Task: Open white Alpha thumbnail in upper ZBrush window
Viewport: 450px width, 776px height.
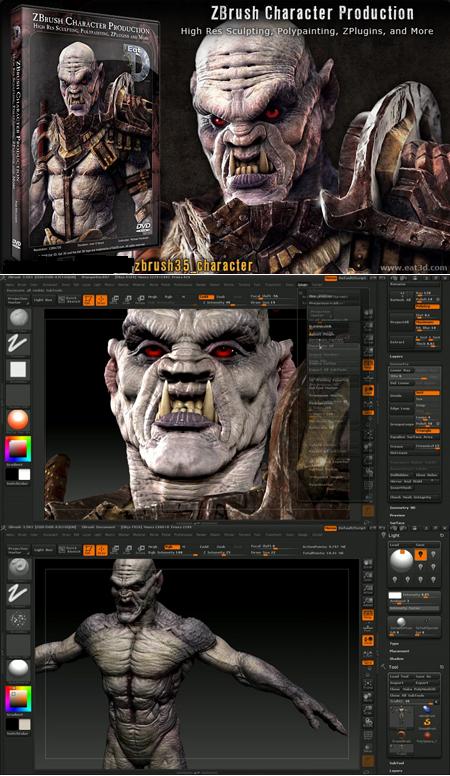Action: point(18,369)
